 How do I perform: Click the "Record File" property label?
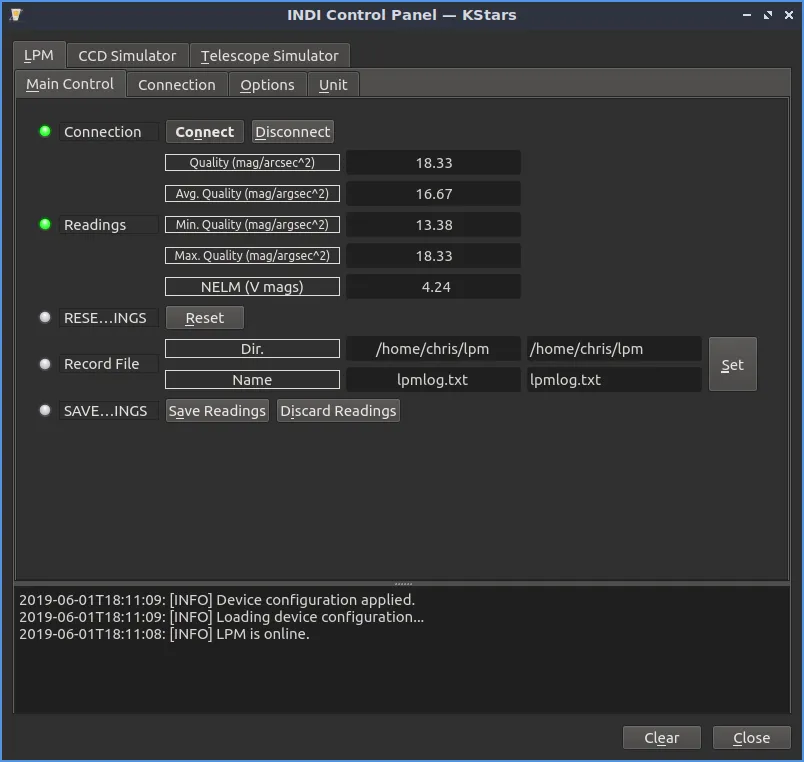pos(108,364)
